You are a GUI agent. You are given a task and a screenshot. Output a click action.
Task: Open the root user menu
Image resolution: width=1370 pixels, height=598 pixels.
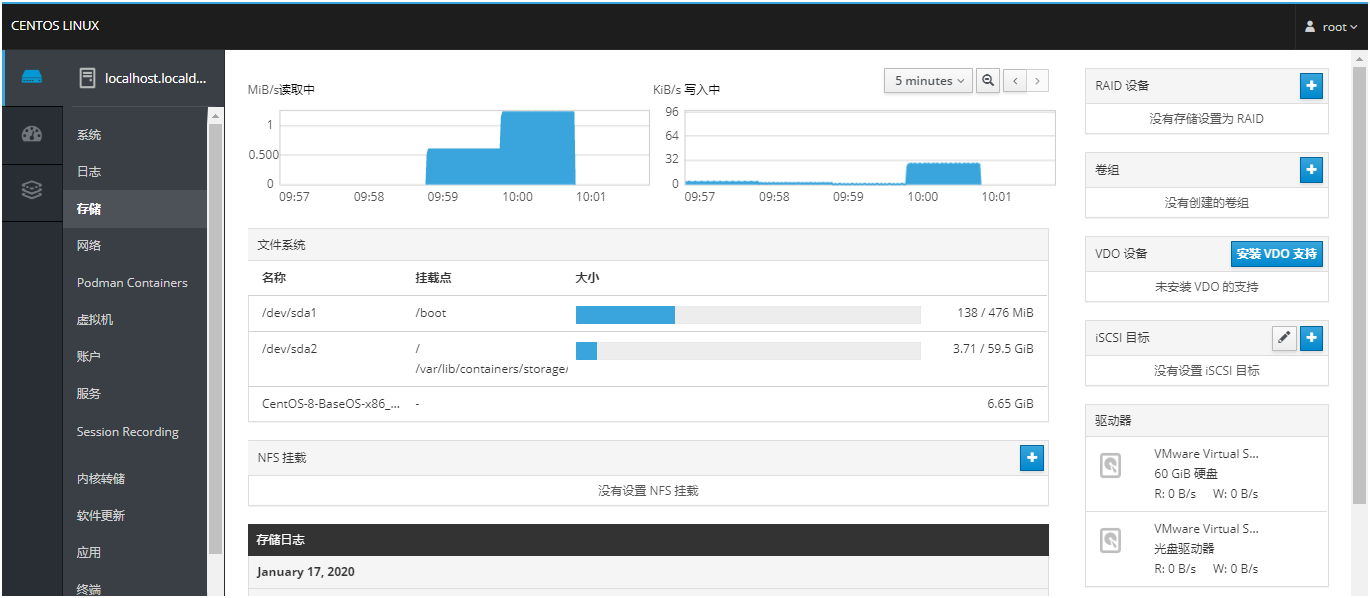(x=1331, y=27)
